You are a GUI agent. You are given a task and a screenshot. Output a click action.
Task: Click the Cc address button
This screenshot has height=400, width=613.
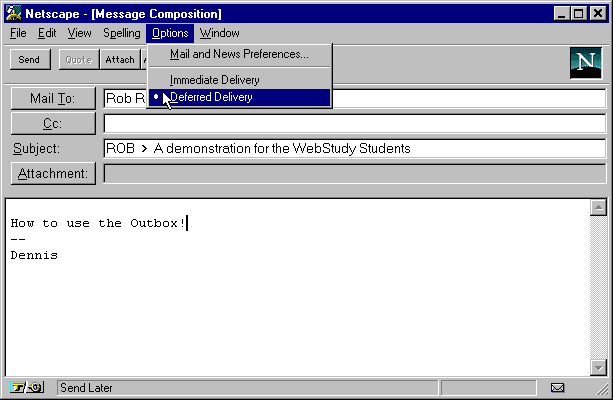click(x=53, y=124)
